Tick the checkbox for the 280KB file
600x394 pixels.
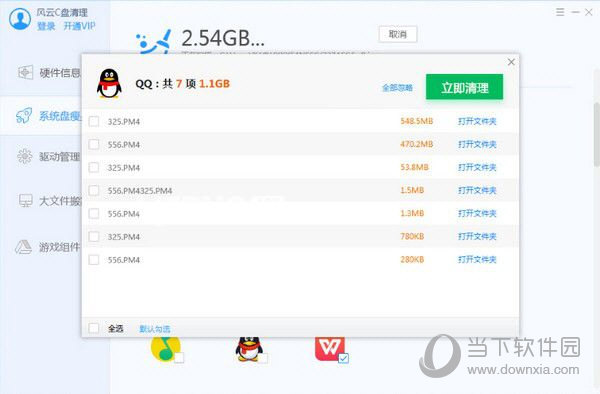[x=94, y=260]
